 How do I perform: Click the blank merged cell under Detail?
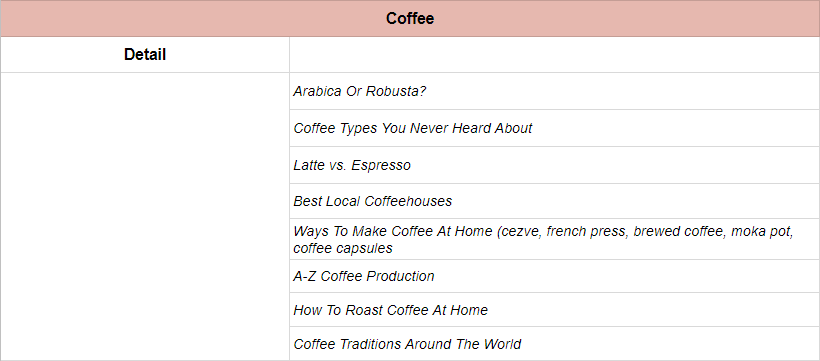[x=145, y=216]
